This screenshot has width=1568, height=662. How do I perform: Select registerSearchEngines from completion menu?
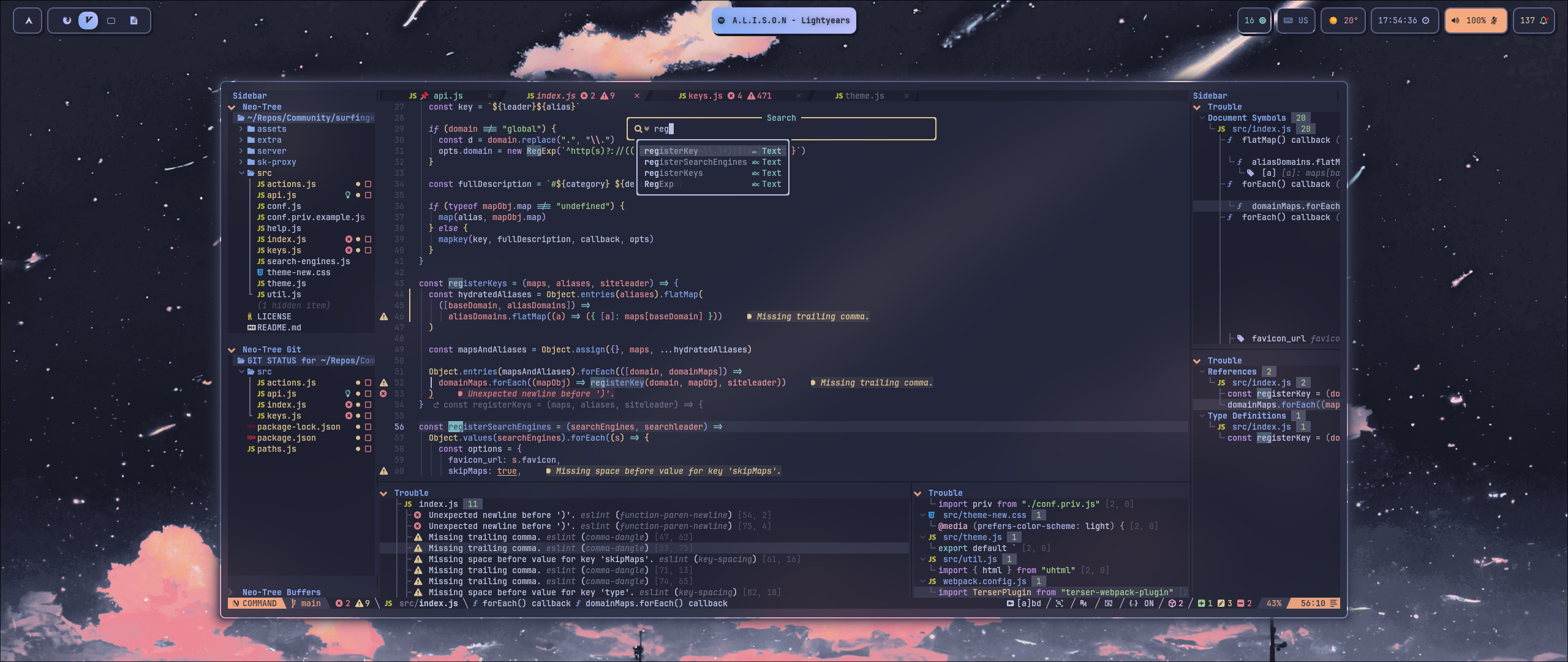pos(696,162)
